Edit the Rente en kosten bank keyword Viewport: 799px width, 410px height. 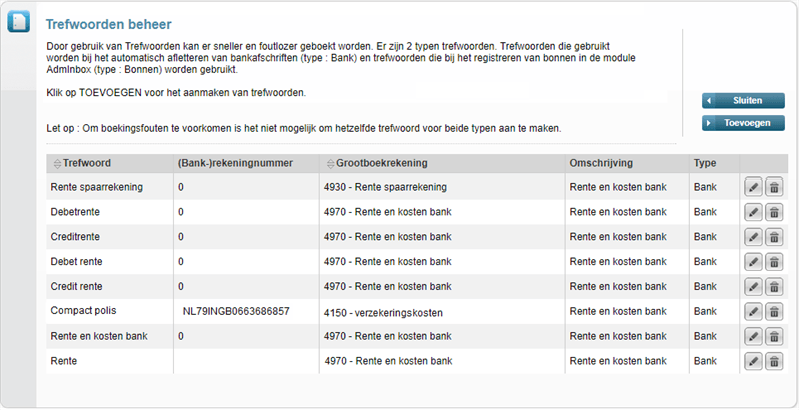click(753, 337)
